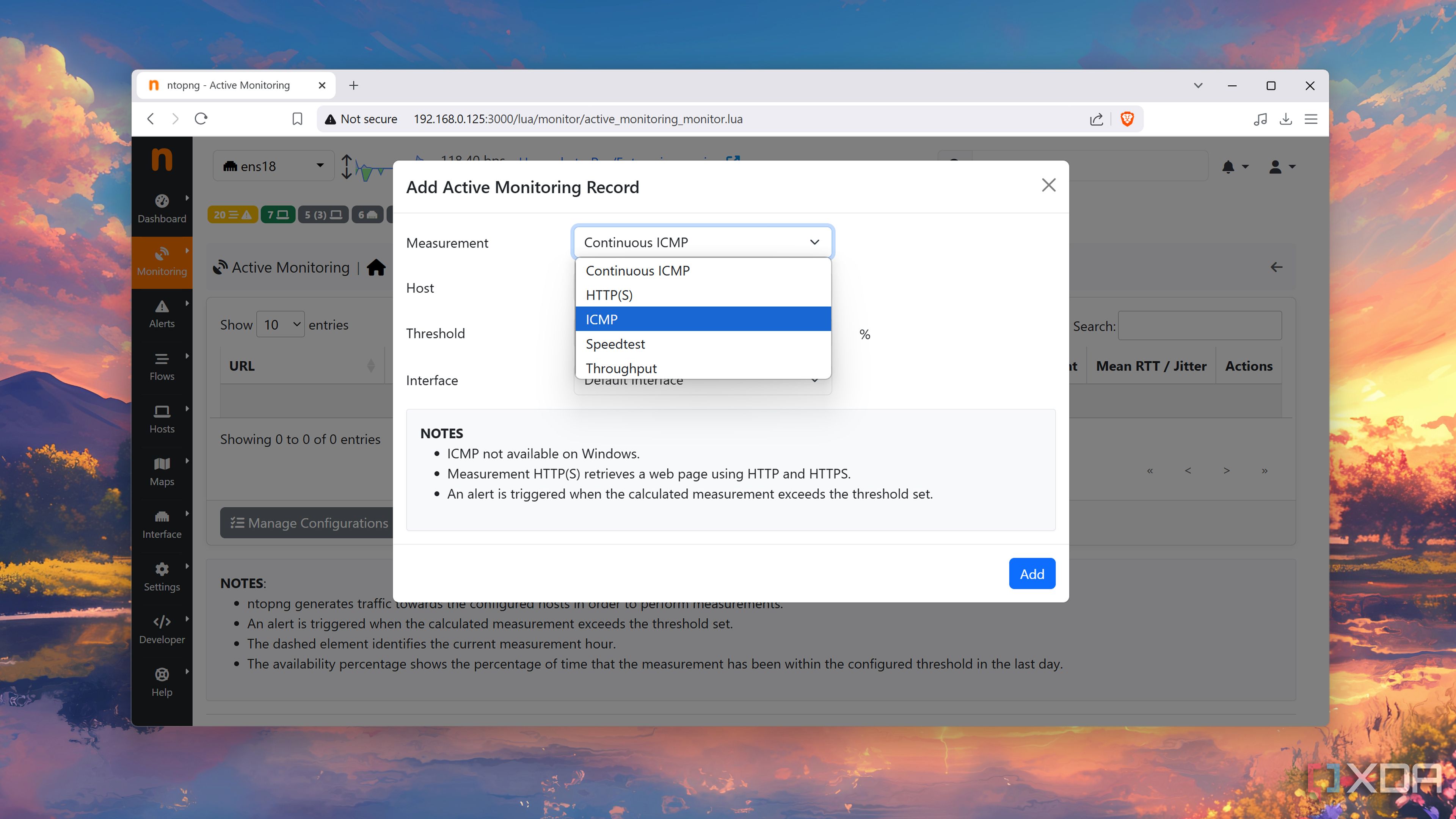Choose Speedtest from the measurement list
1456x819 pixels.
703,344
